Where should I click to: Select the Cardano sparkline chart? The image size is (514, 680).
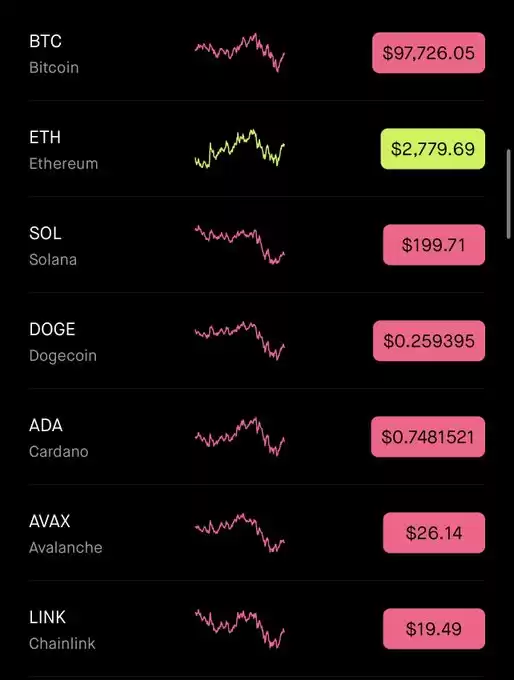tap(240, 437)
